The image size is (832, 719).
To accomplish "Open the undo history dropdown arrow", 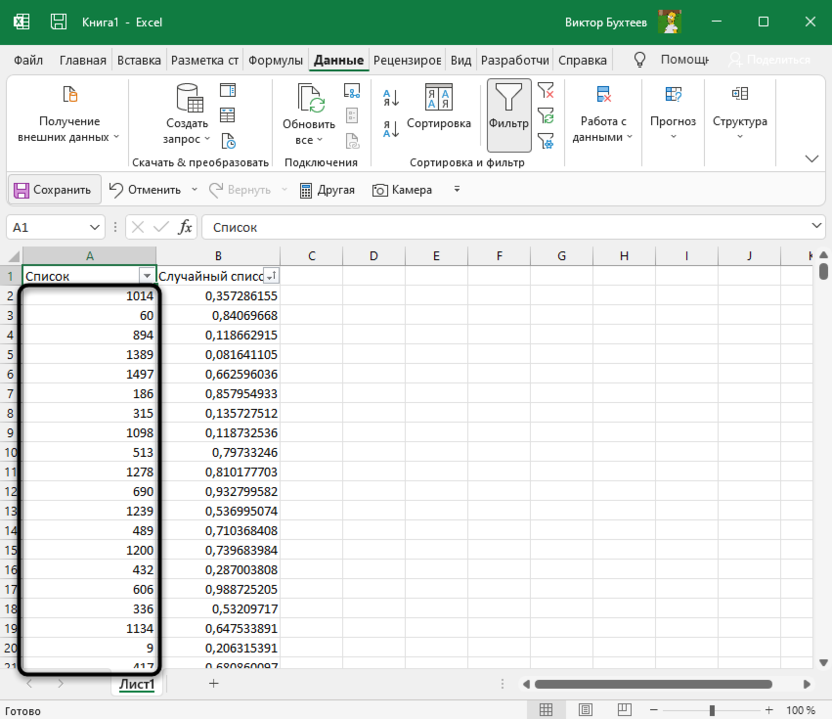I will [x=194, y=189].
